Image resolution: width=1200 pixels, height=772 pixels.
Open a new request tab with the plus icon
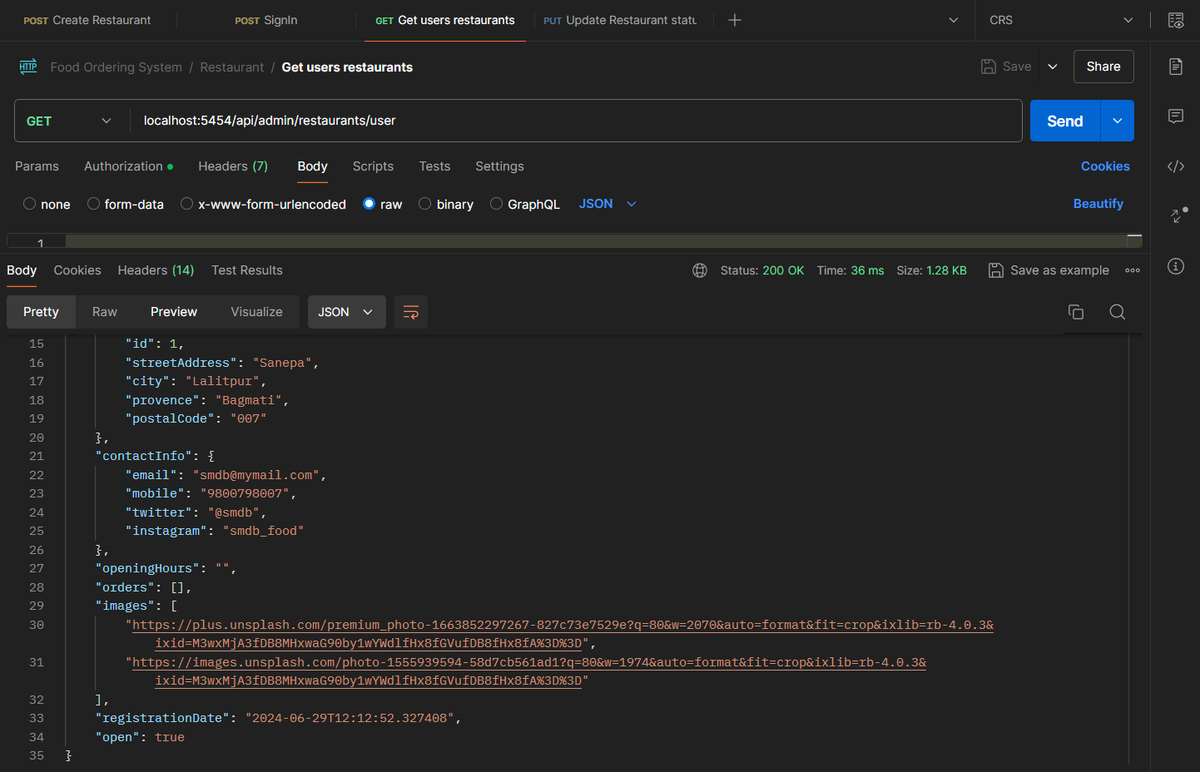tap(735, 20)
